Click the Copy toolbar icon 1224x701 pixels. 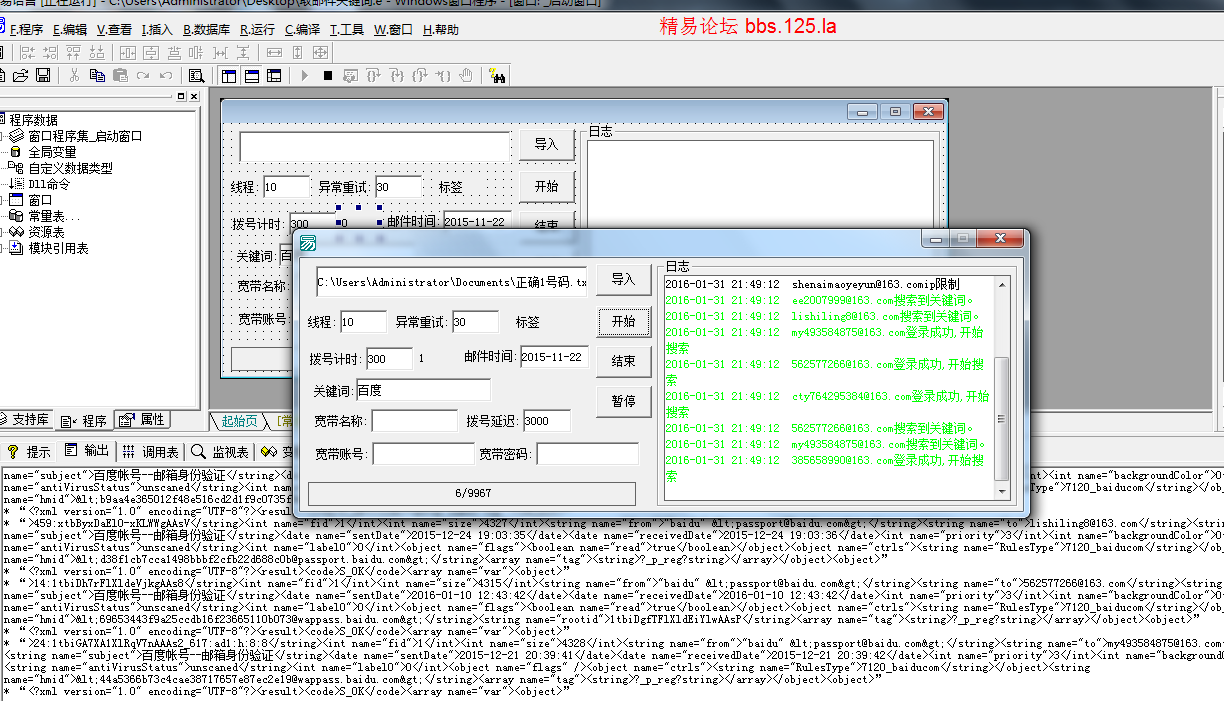point(97,76)
